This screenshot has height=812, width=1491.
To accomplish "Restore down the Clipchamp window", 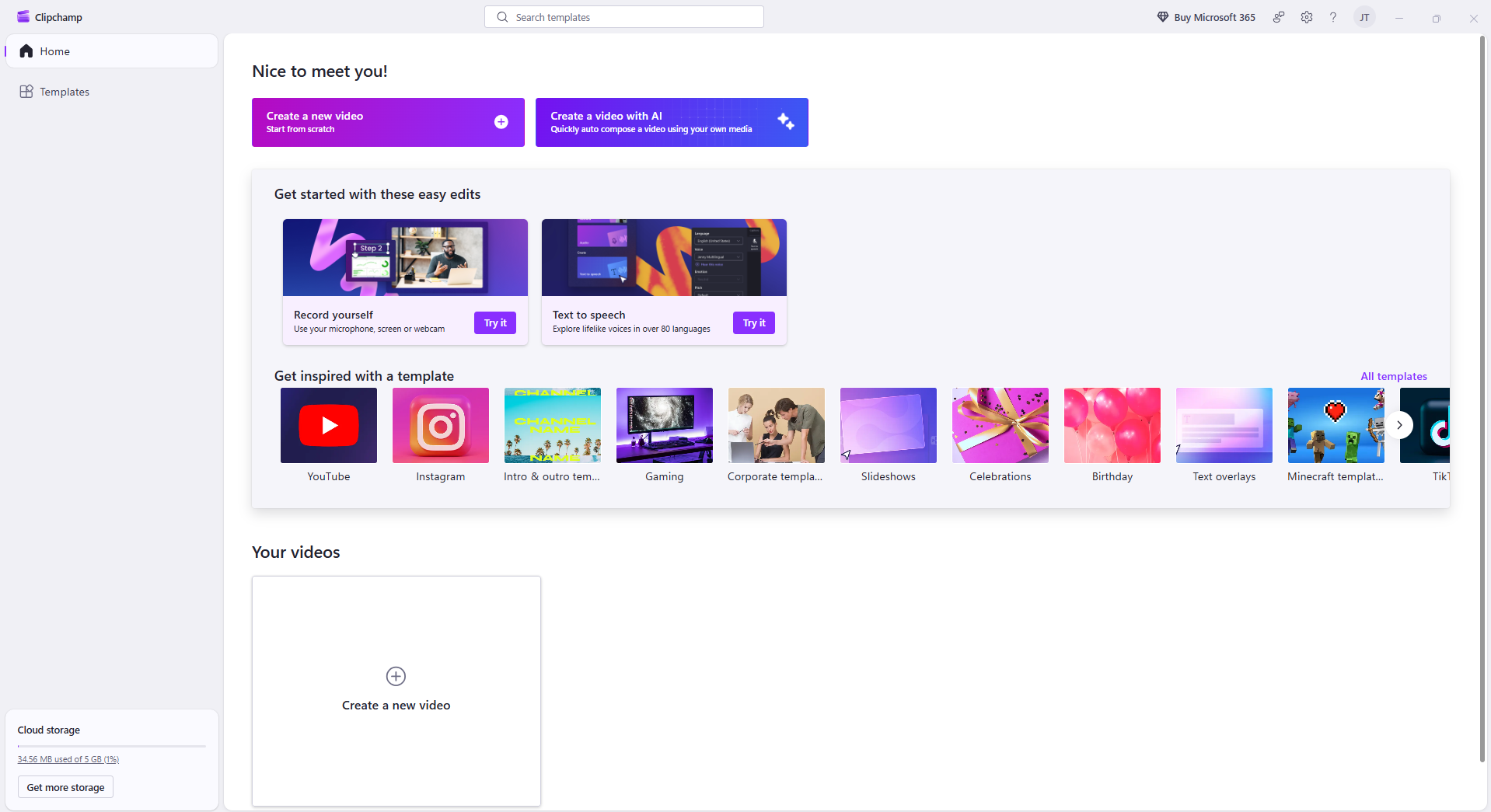I will tap(1437, 17).
